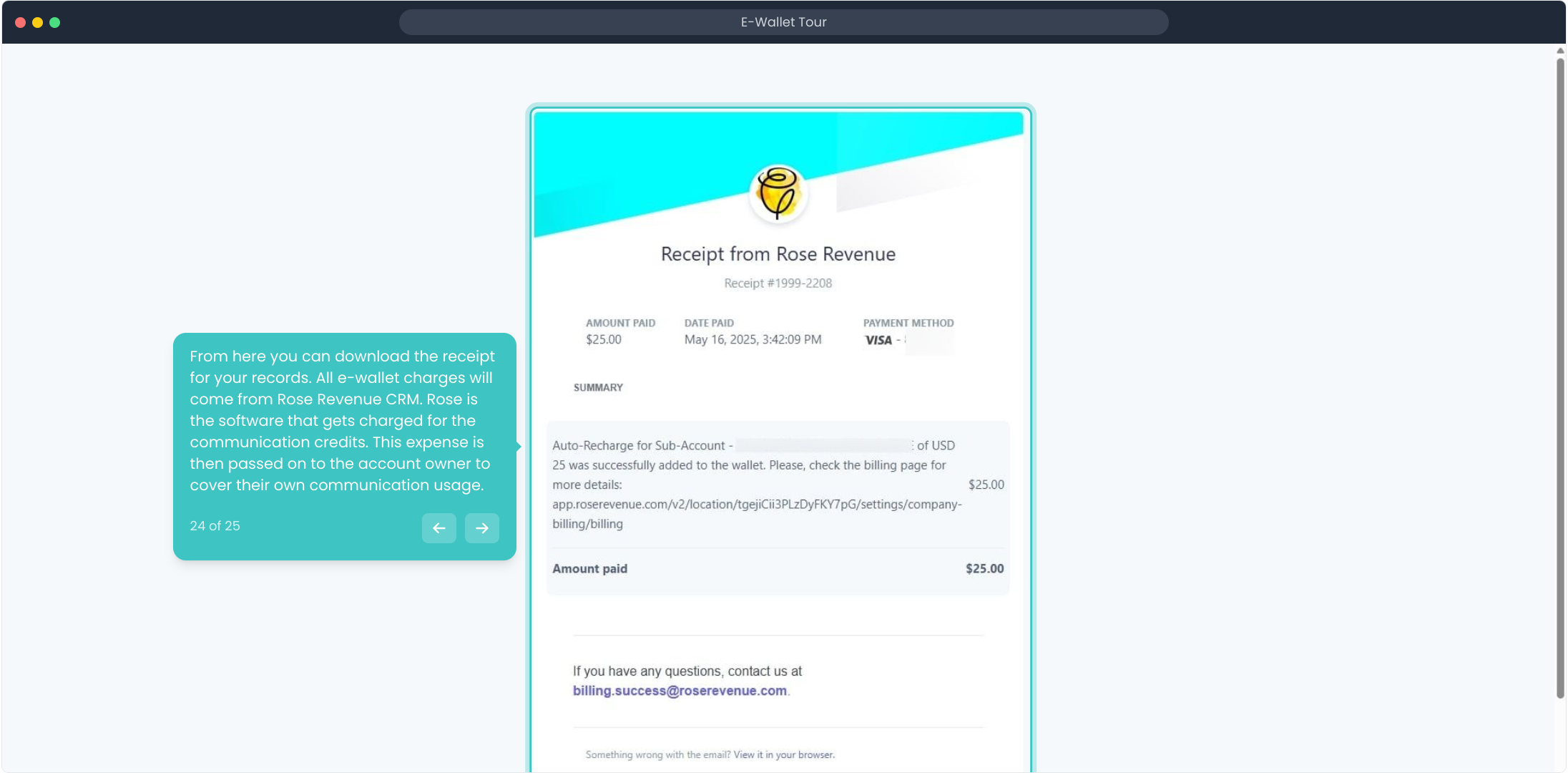Click 'If you have any questions' text
This screenshot has height=773, width=1568.
pos(687,671)
